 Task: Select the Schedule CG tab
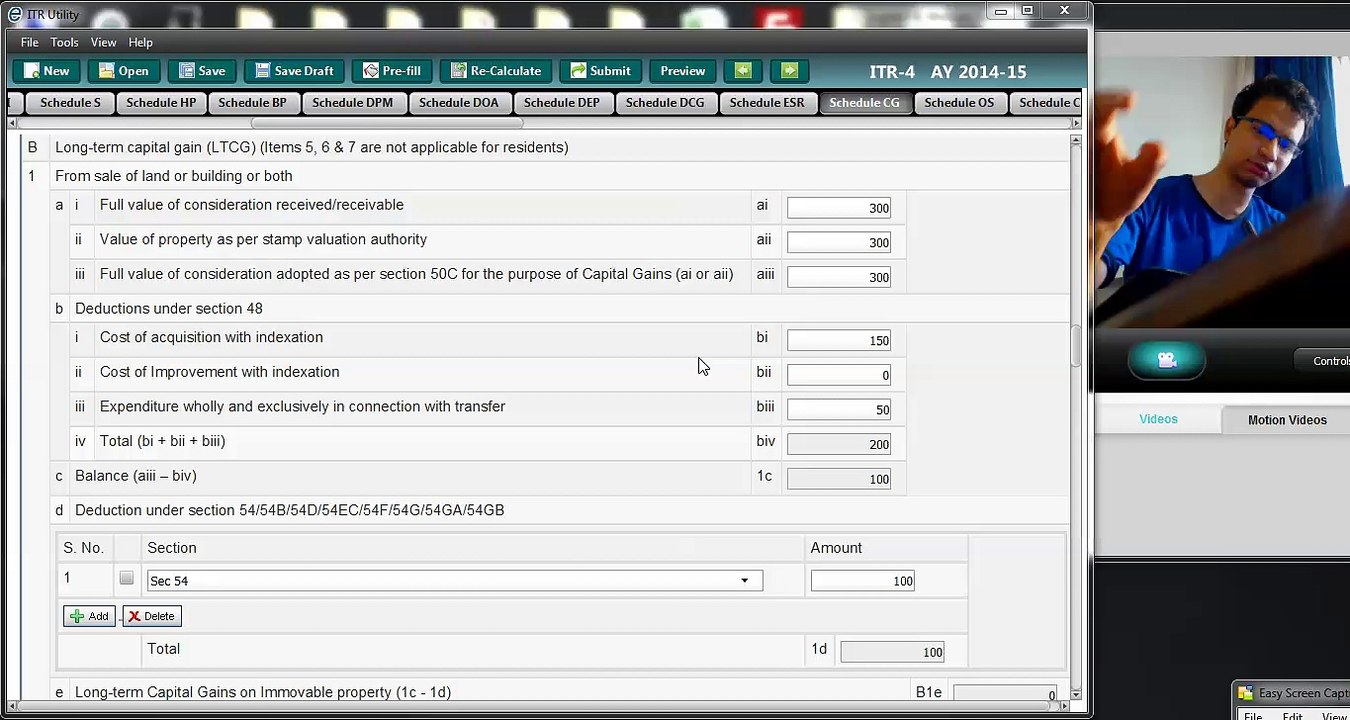(864, 103)
